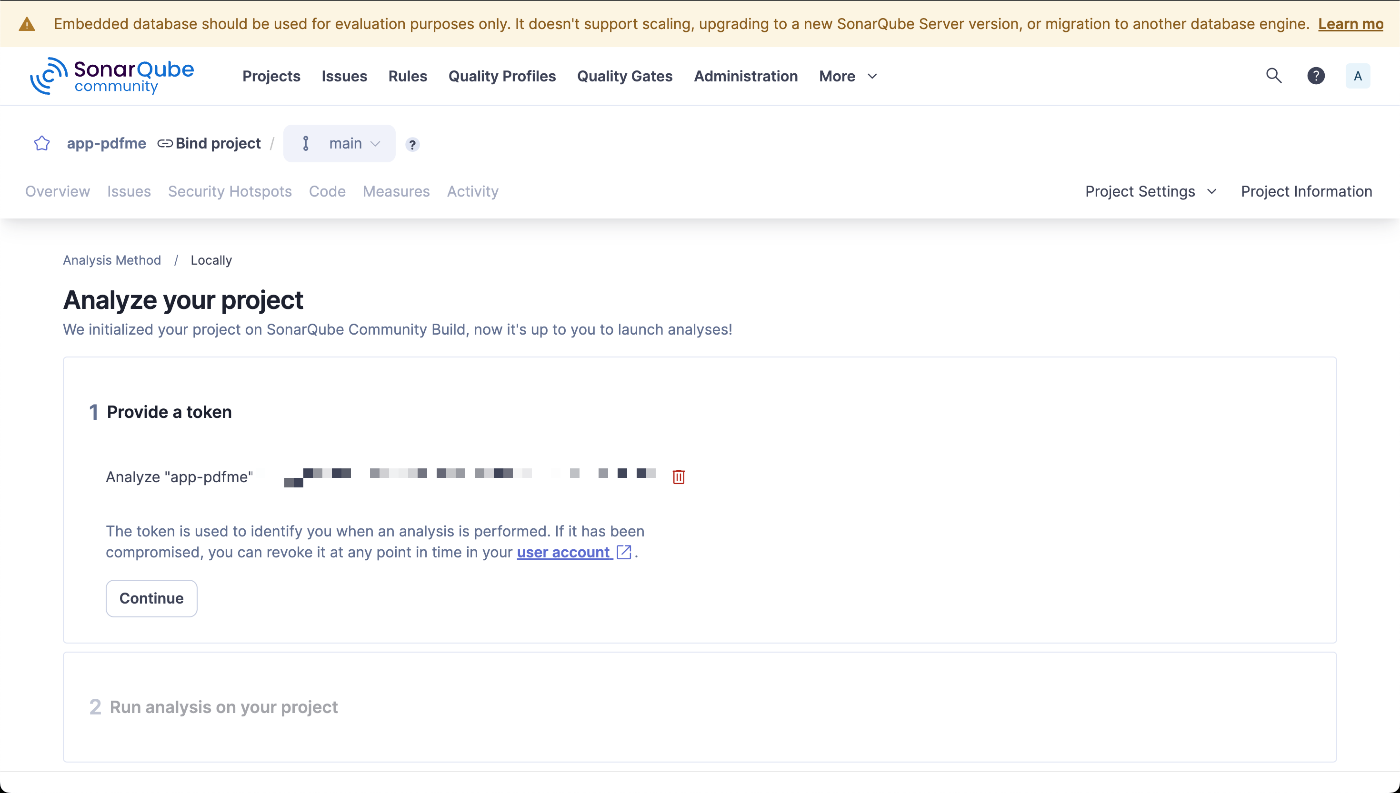This screenshot has width=1400, height=793.
Task: Click the link icon beside Bind project
Action: [x=165, y=143]
